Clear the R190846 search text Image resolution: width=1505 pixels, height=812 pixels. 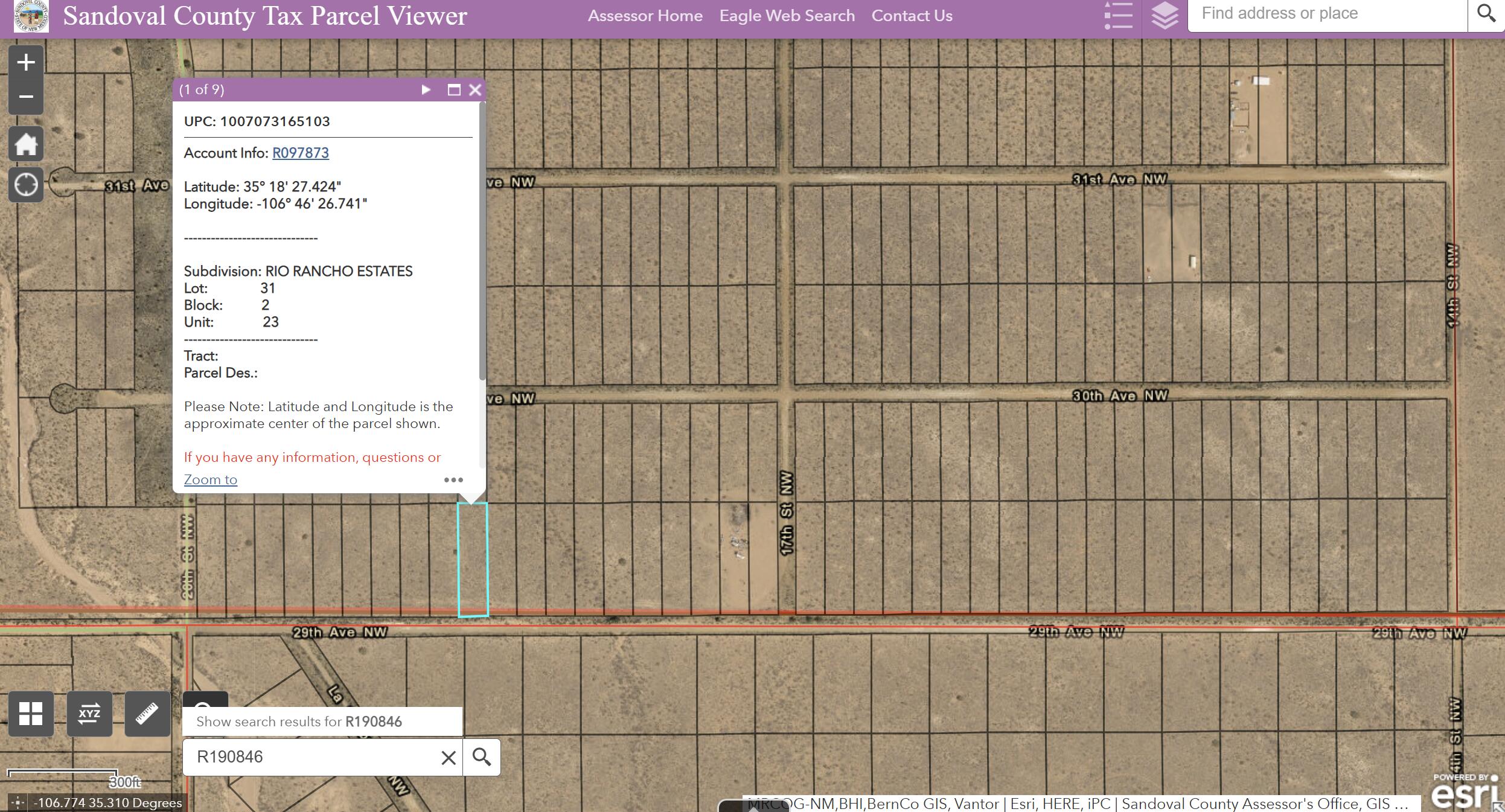[448, 758]
